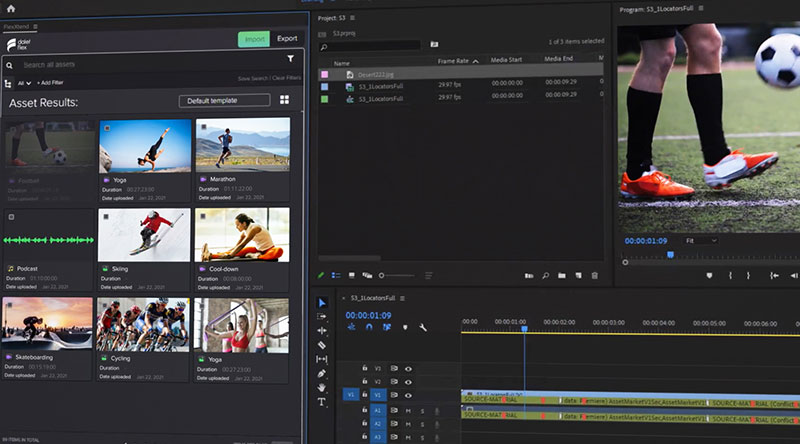Screen dimensions: 800x444
Task: Tick the Marathon asset checkbox
Action: (x=204, y=127)
